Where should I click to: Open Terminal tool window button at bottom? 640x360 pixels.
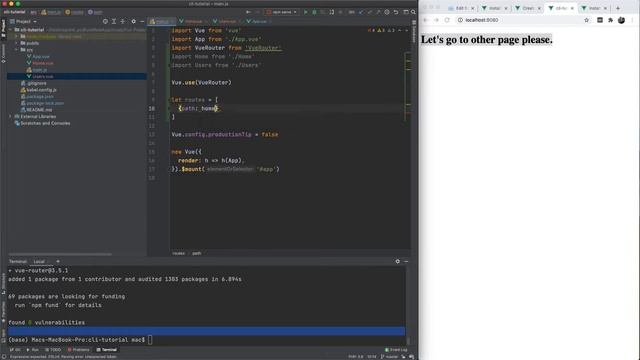(x=107, y=350)
